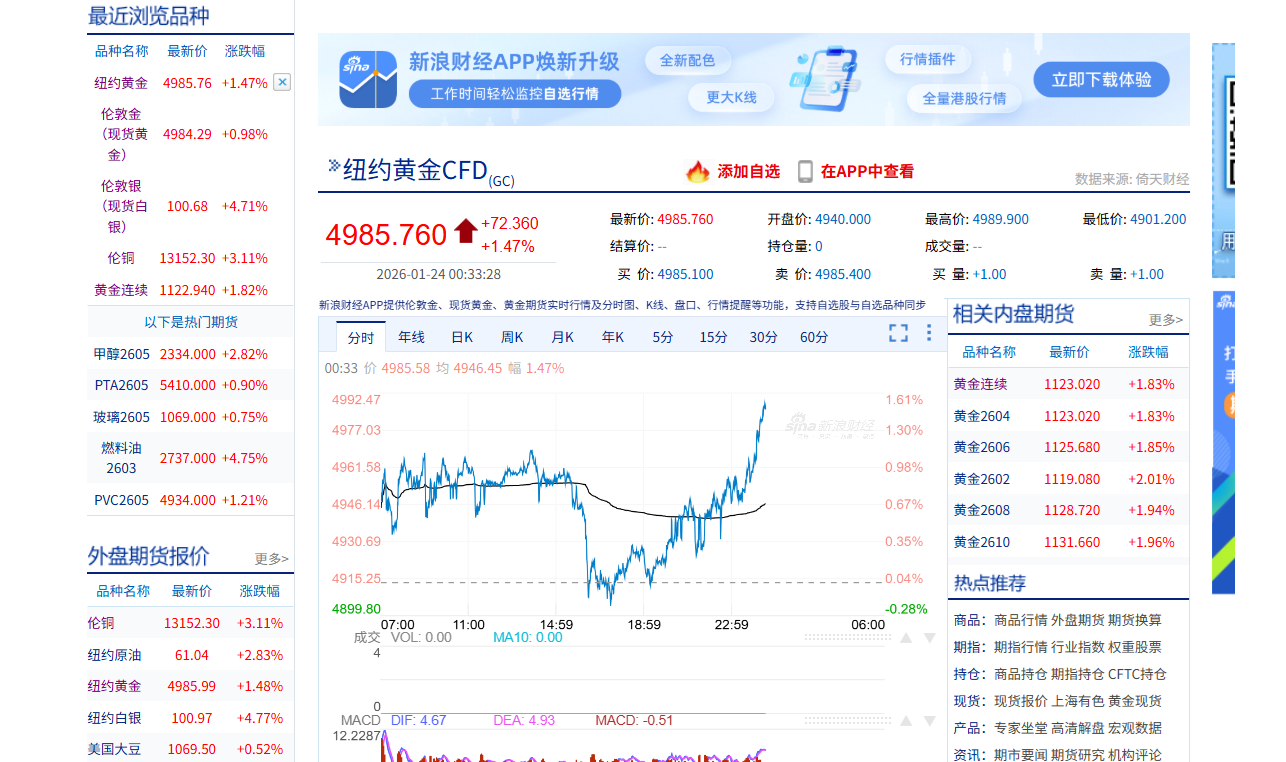1286x762 pixels.
Task: Click the 最低价 4901.200 value
Action: point(1158,219)
